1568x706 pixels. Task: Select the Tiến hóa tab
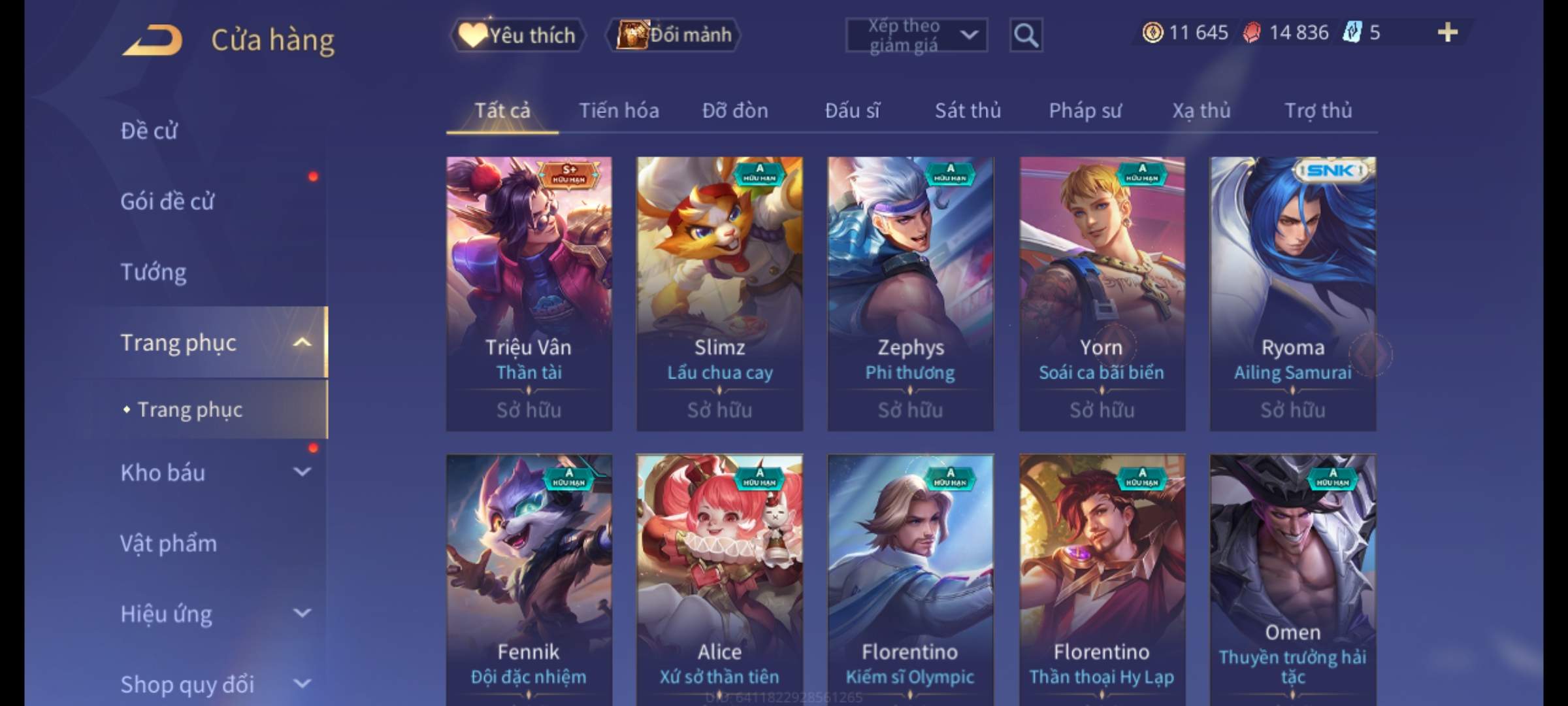619,110
